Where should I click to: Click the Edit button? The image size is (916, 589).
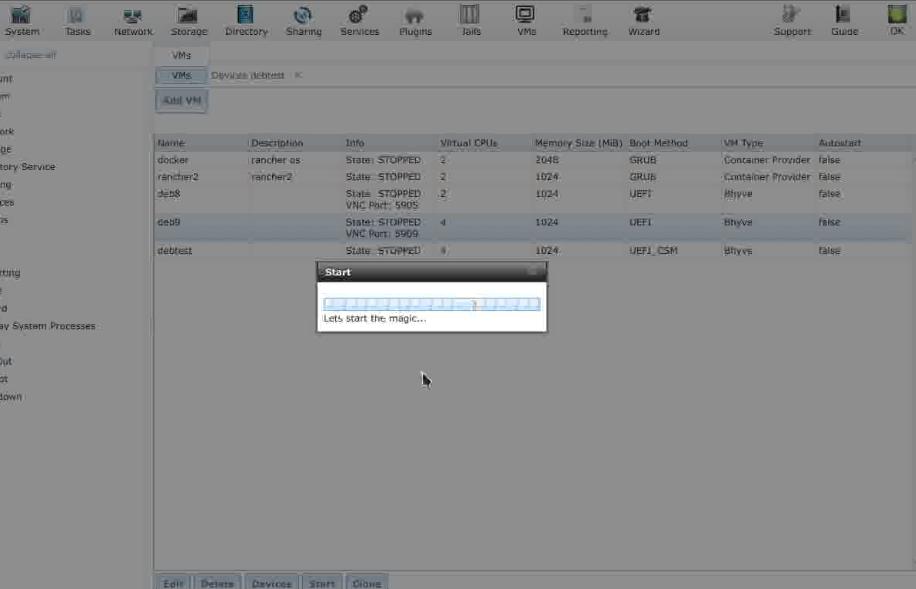click(173, 583)
